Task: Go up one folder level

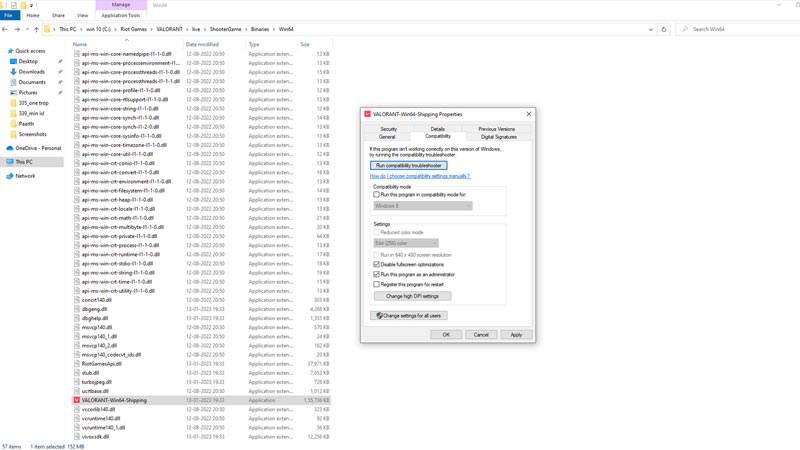Action: 36,29
